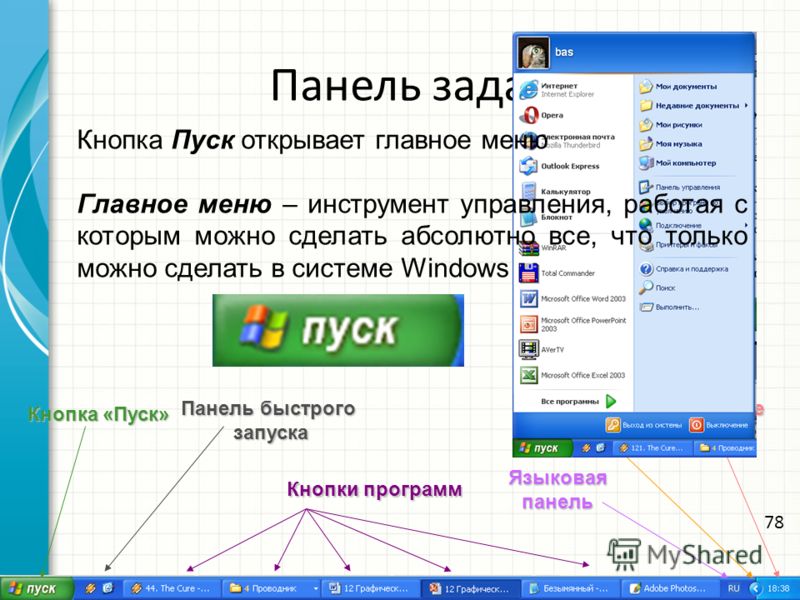Launch Opera from the Start menu icon
The image size is (800, 600).
pyautogui.click(x=529, y=116)
